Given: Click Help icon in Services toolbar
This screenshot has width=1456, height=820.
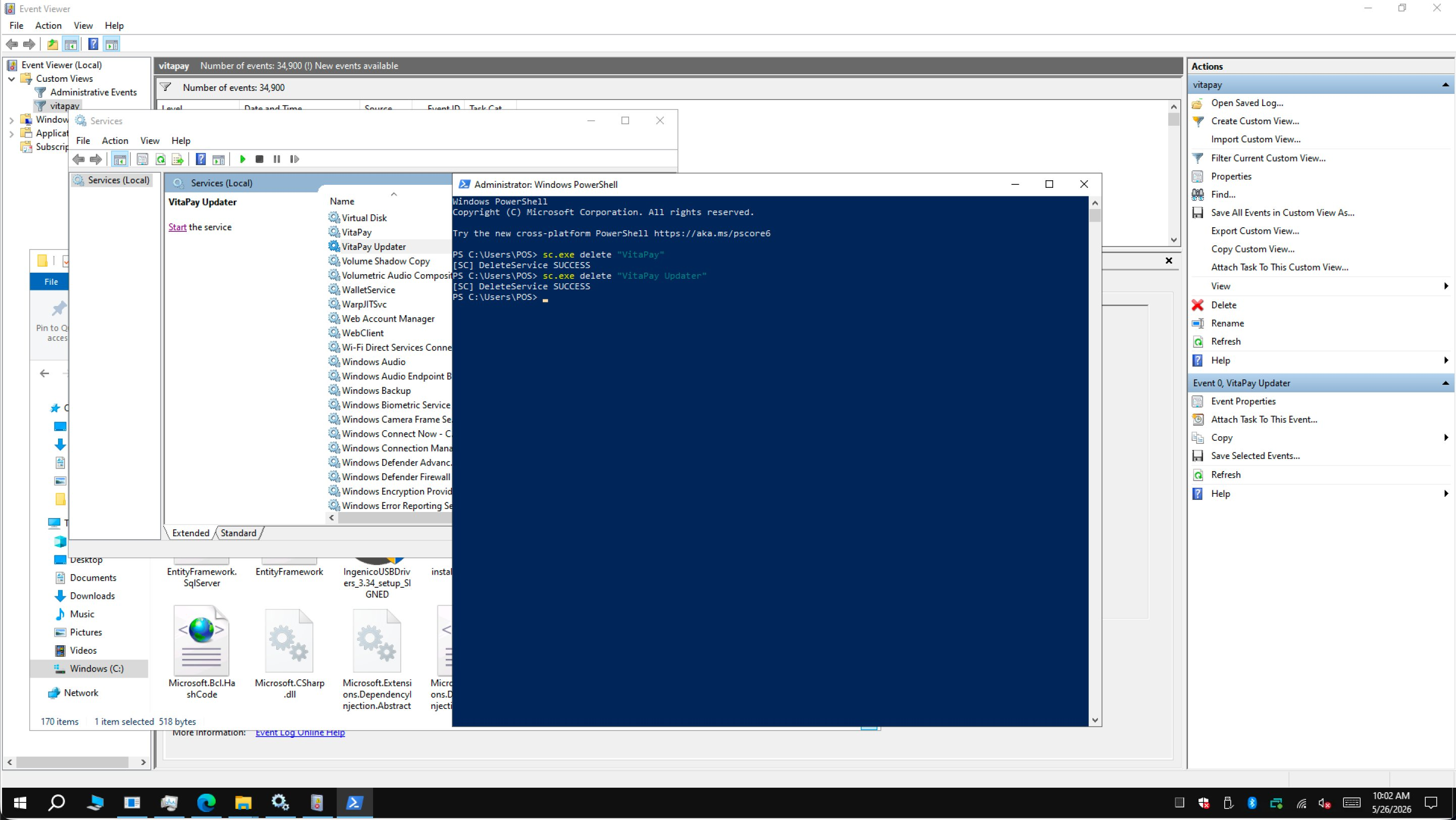Looking at the screenshot, I should pyautogui.click(x=200, y=160).
